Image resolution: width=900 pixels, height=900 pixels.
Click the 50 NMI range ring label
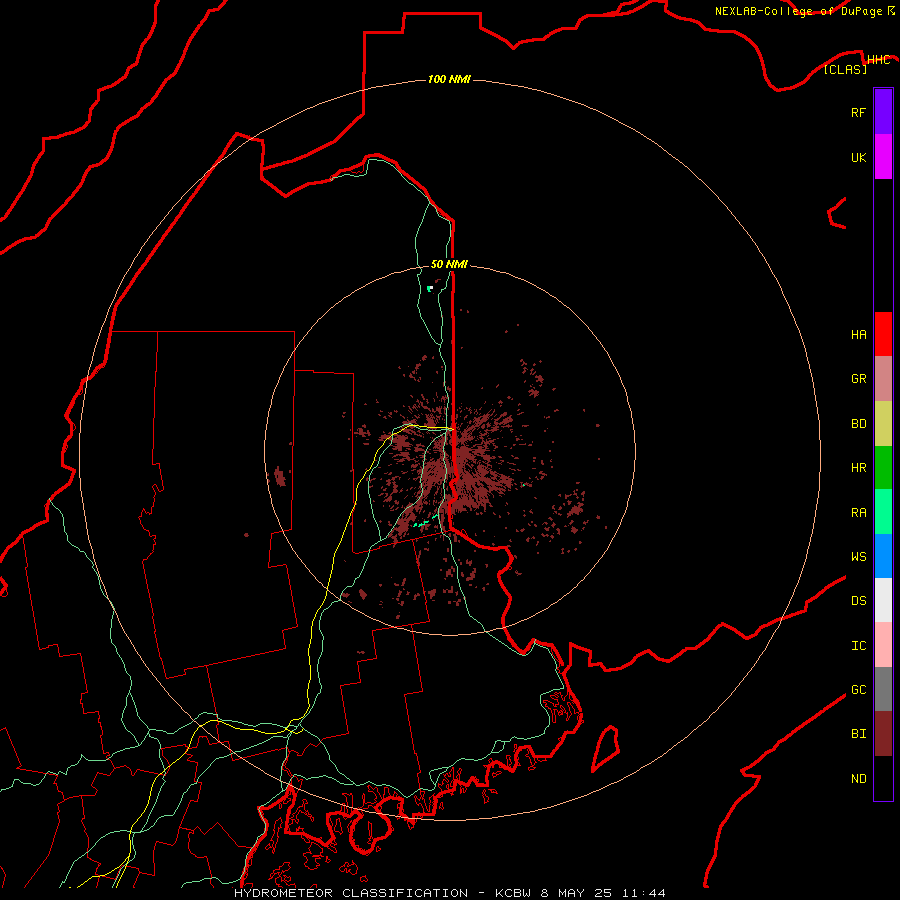tap(449, 264)
